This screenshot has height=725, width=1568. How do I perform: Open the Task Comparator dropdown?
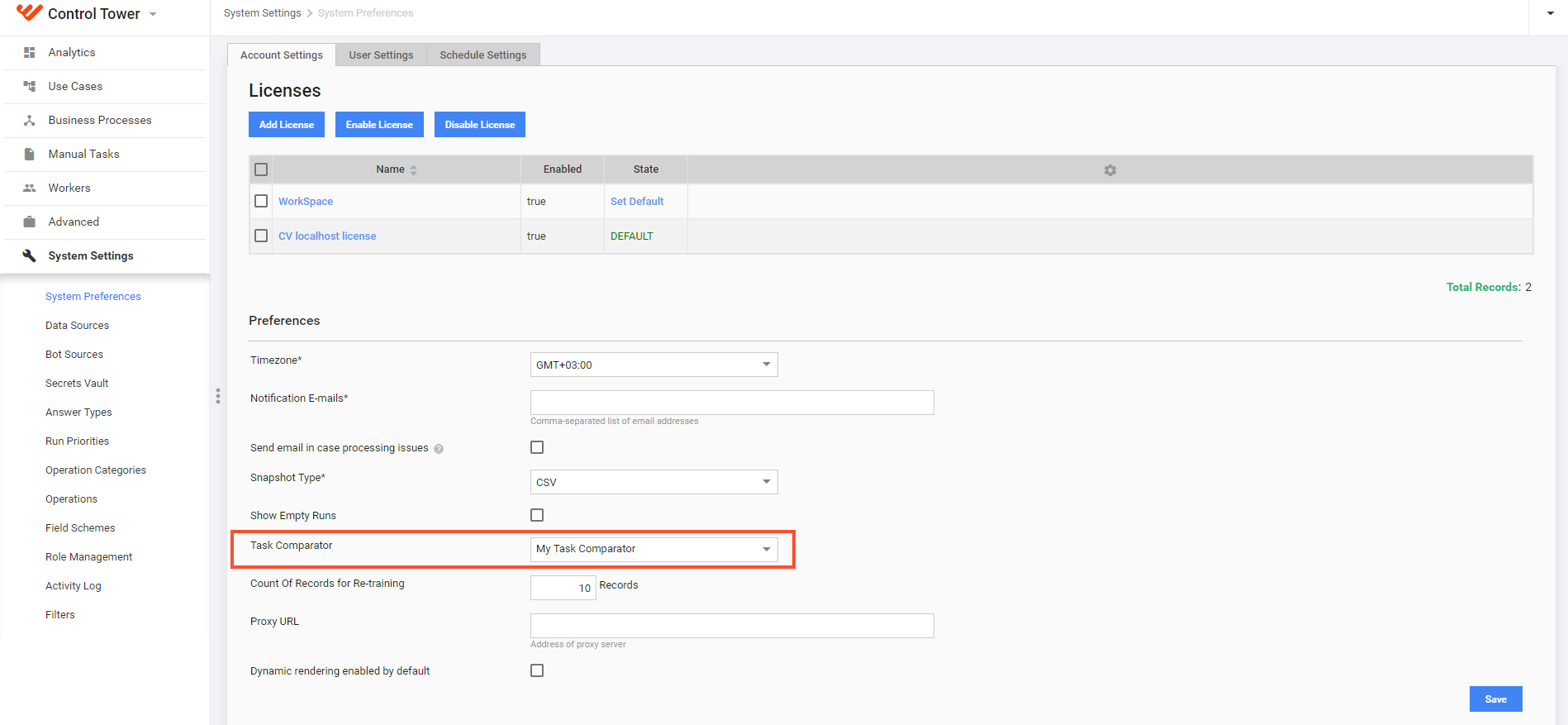point(654,549)
